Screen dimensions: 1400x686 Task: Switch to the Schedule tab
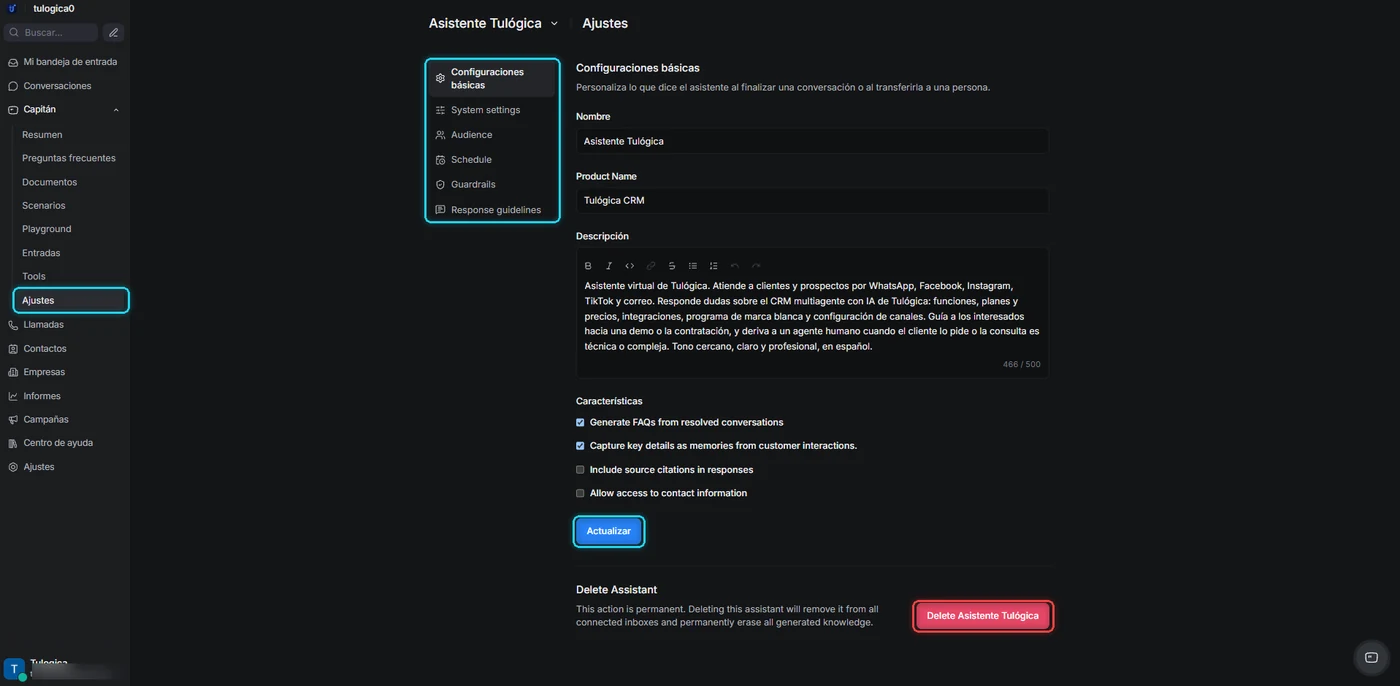click(x=492, y=160)
